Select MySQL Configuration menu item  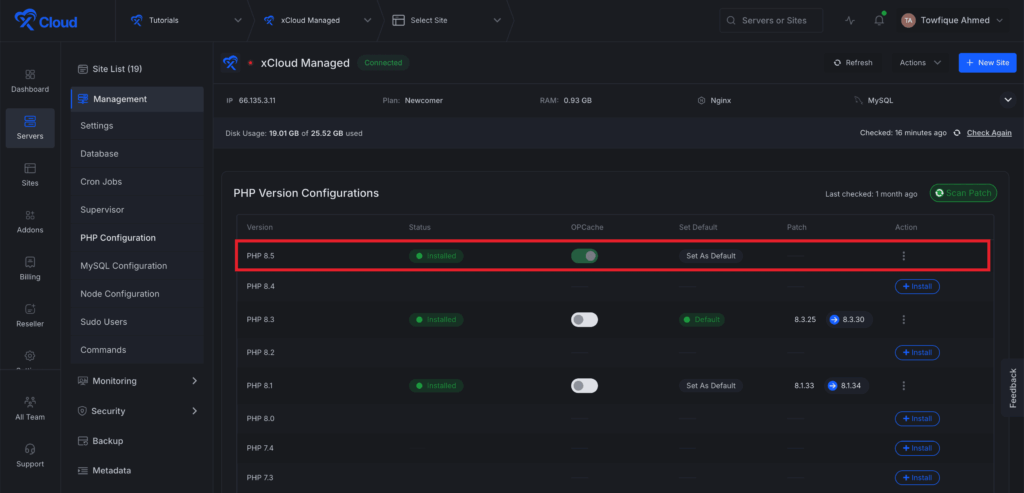pos(123,266)
